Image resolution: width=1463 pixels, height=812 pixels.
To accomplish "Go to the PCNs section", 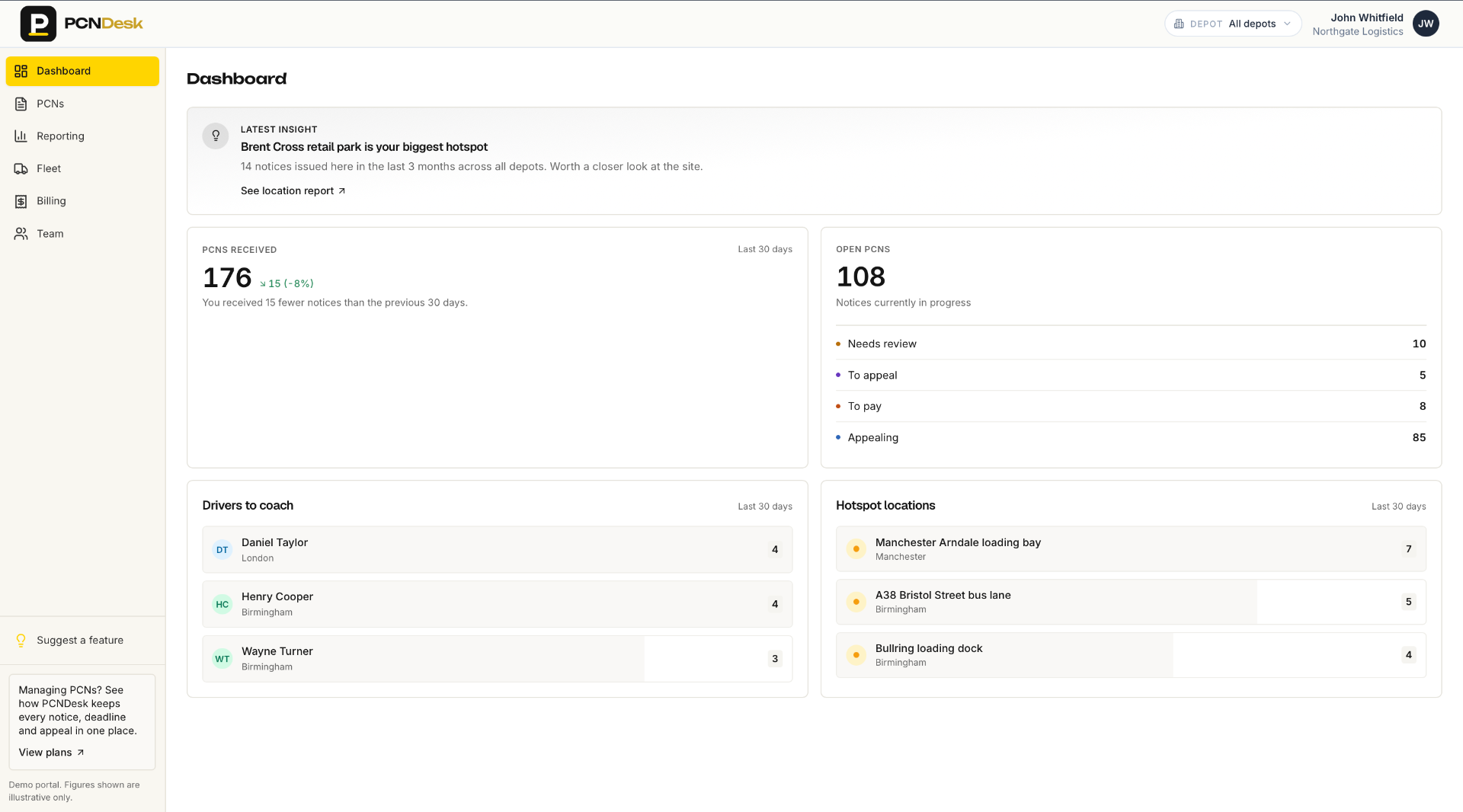I will [82, 104].
